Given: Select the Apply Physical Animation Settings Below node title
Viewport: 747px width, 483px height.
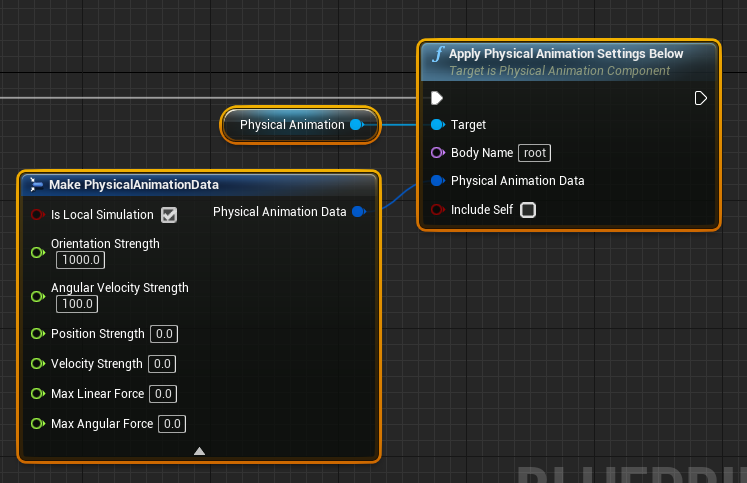Looking at the screenshot, I should coord(566,54).
